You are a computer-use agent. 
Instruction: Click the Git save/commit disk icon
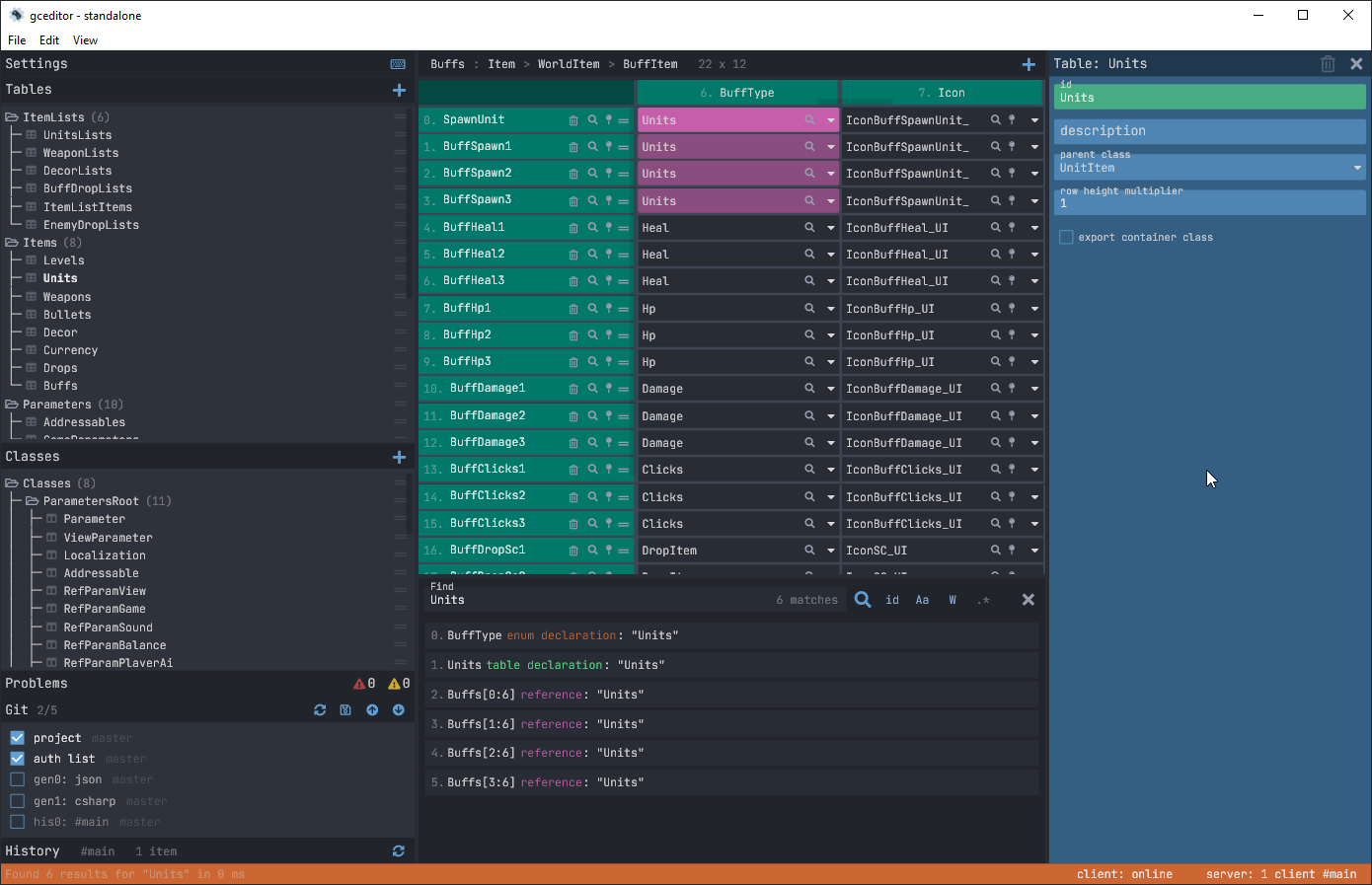coord(345,710)
